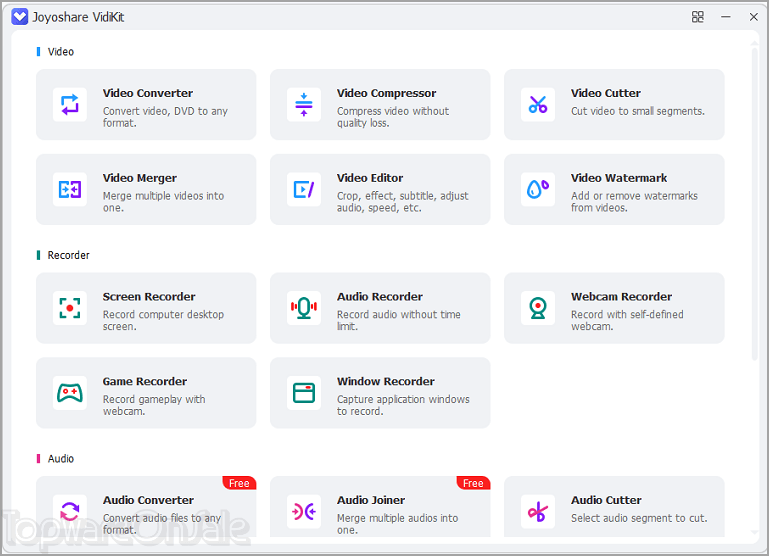Click 'Record with self-defined webcam.' description
This screenshot has width=769, height=556.
tap(627, 320)
